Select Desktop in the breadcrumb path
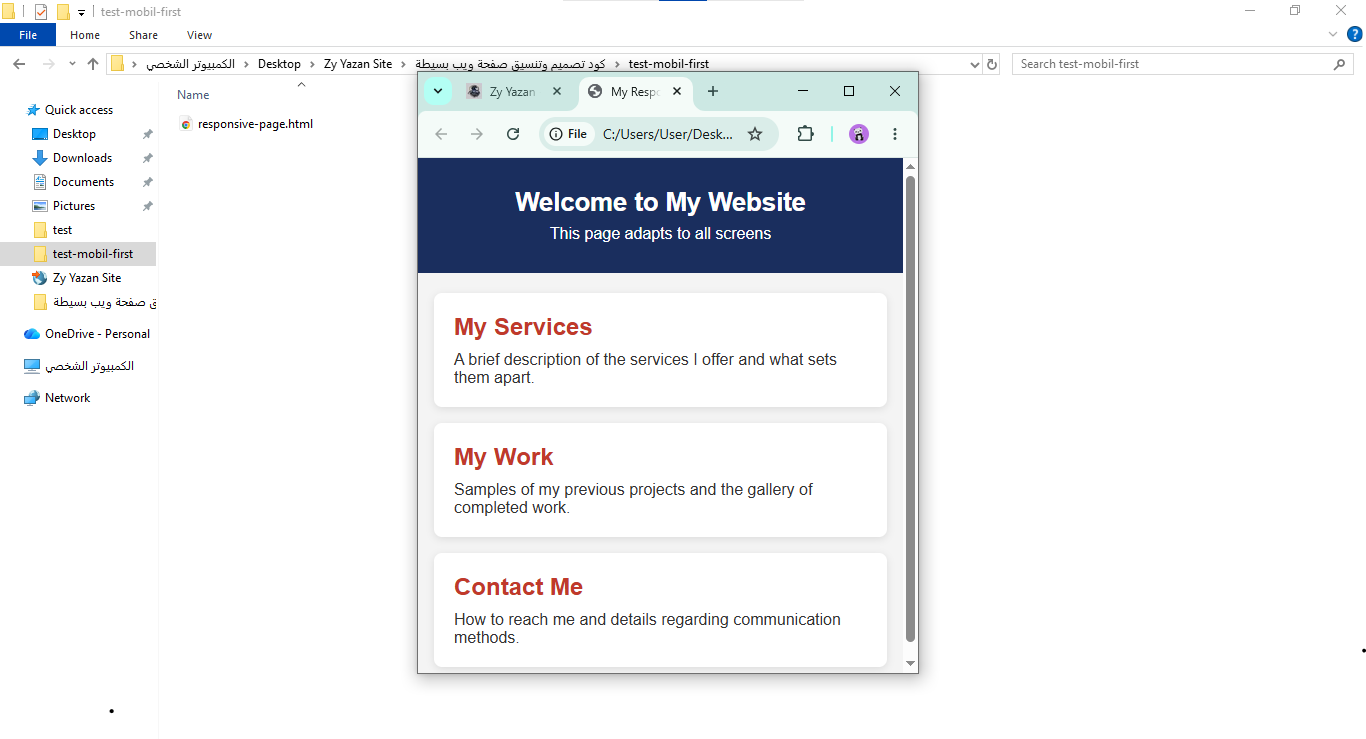The width and height of the screenshot is (1366, 739). [279, 64]
